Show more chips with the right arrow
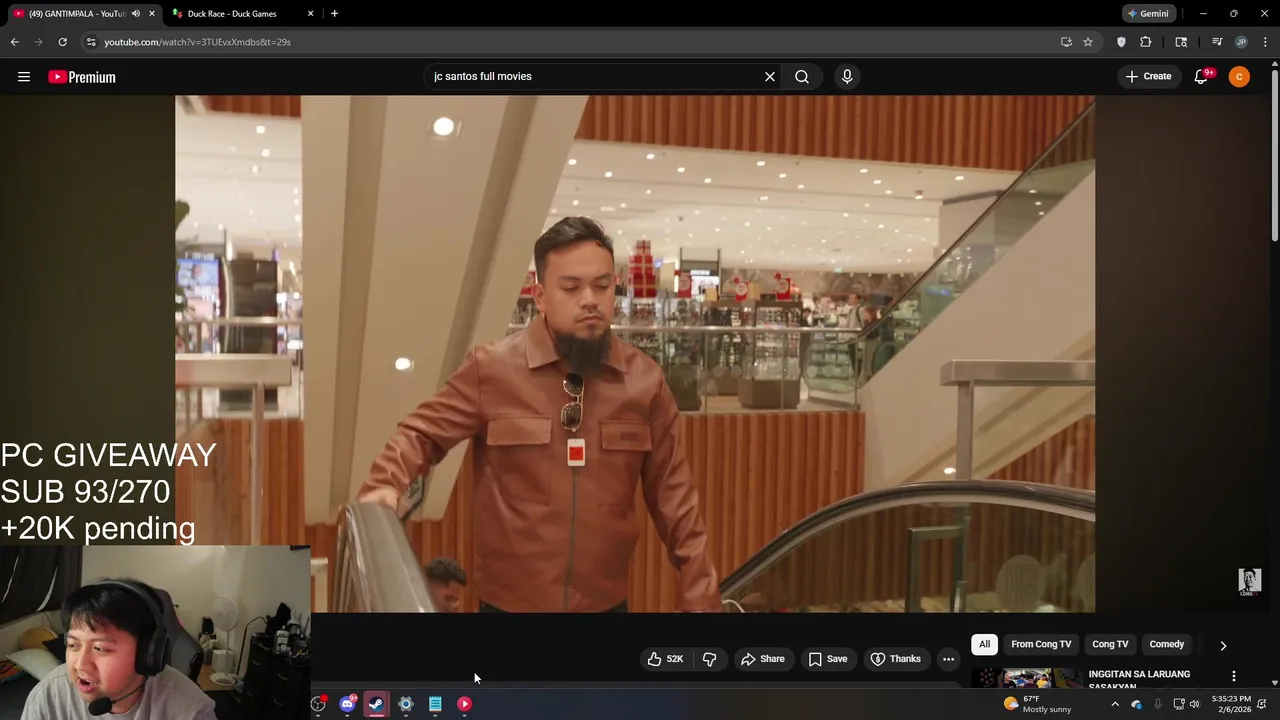Viewport: 1280px width, 720px height. [x=1223, y=646]
